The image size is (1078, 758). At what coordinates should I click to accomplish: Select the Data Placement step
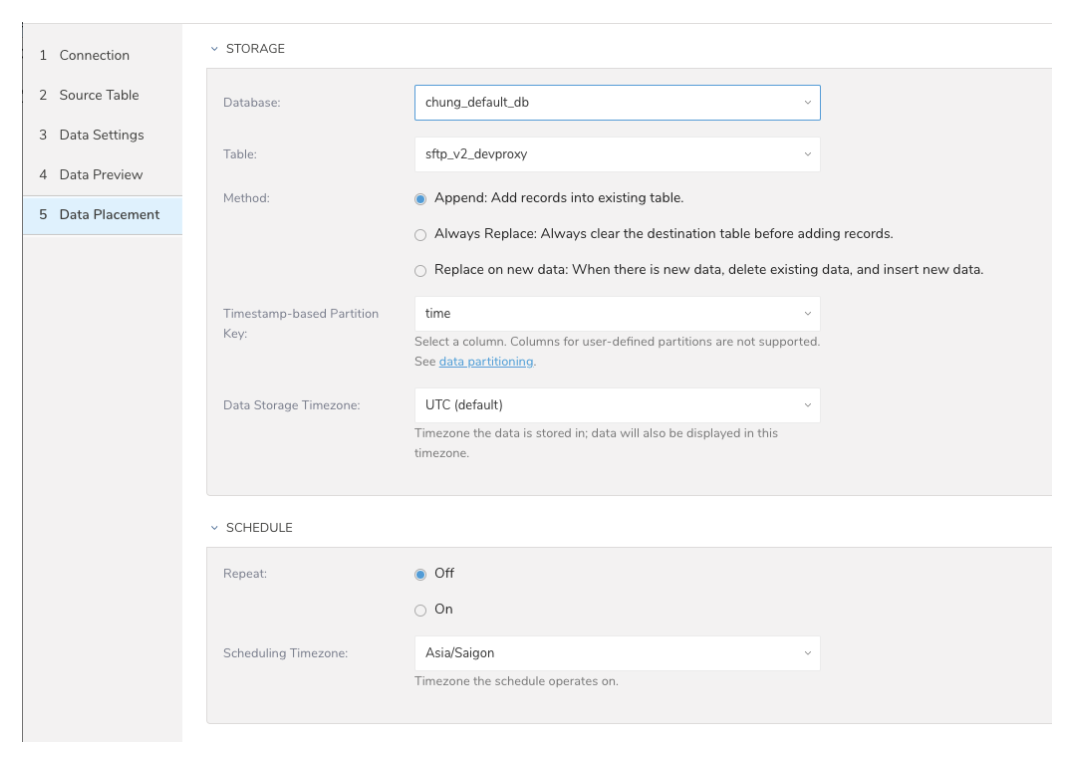point(108,215)
